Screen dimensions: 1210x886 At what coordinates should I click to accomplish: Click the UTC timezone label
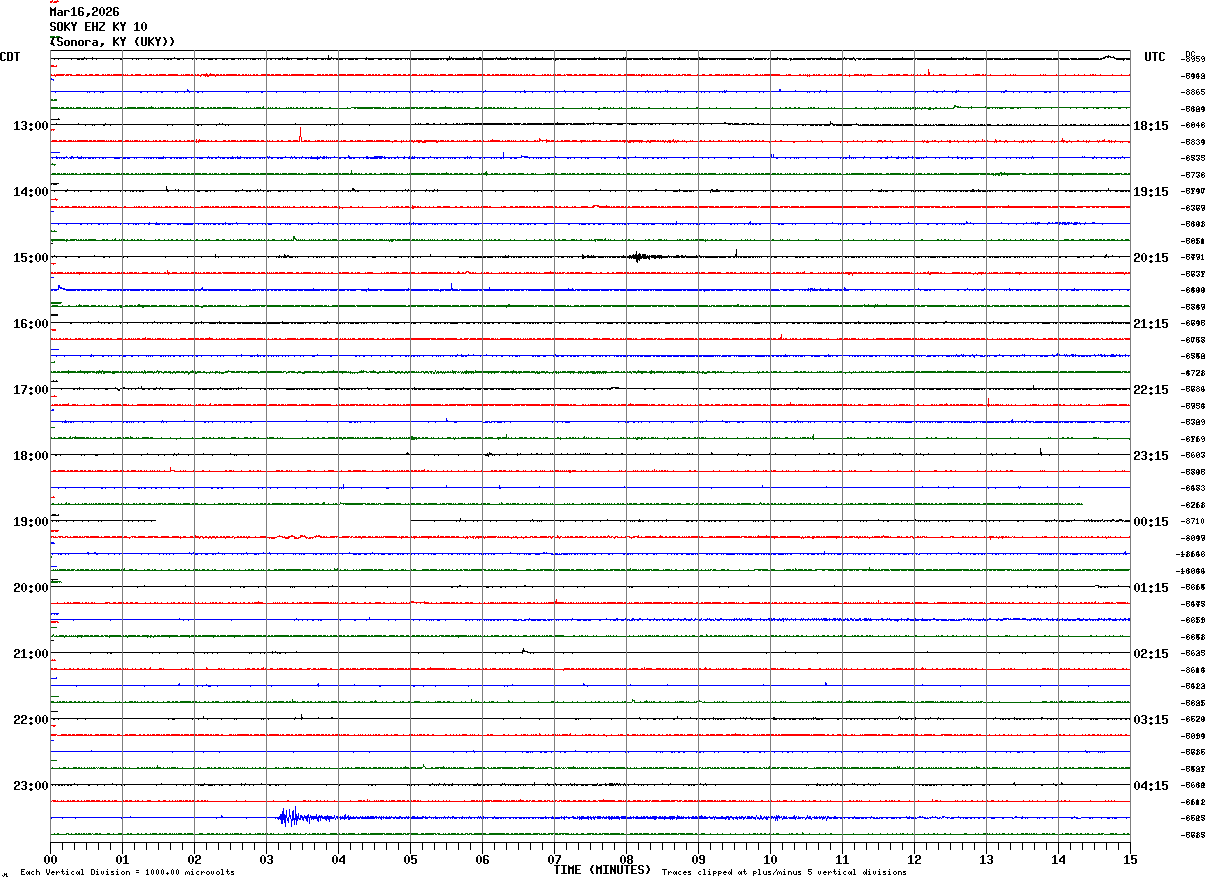(1155, 57)
